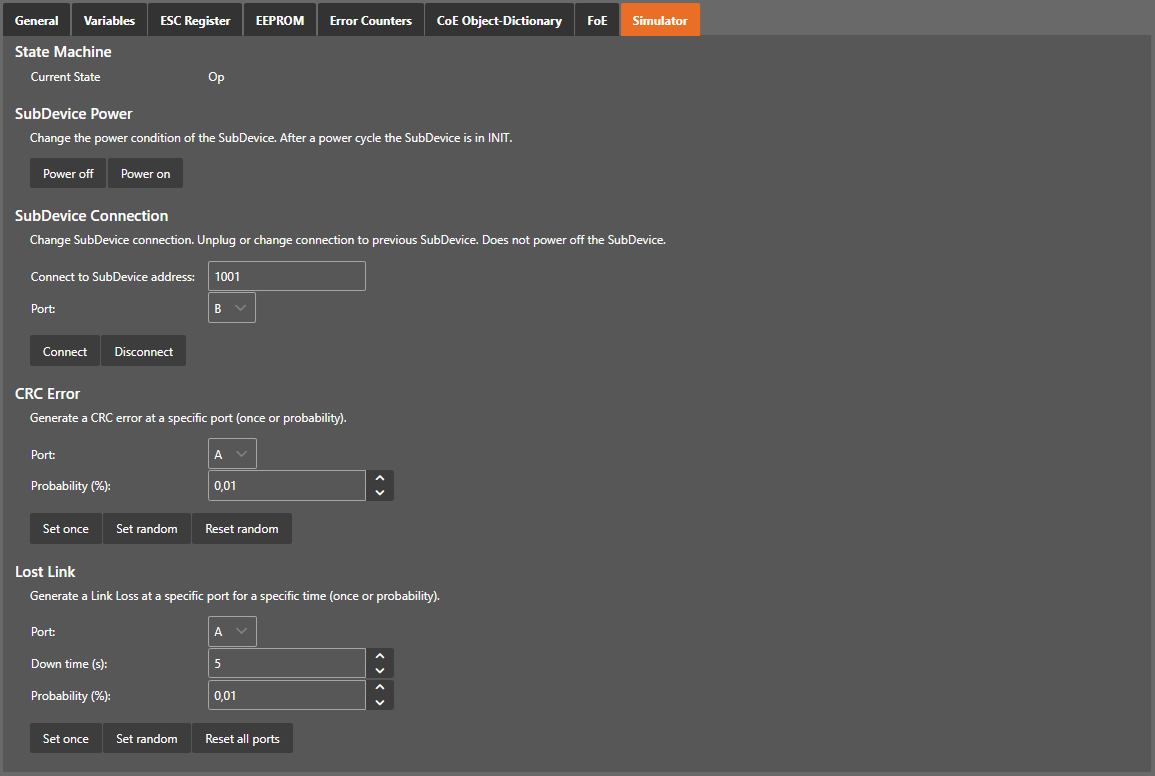1155x776 pixels.
Task: Click Set random under CRC Error
Action: [147, 528]
